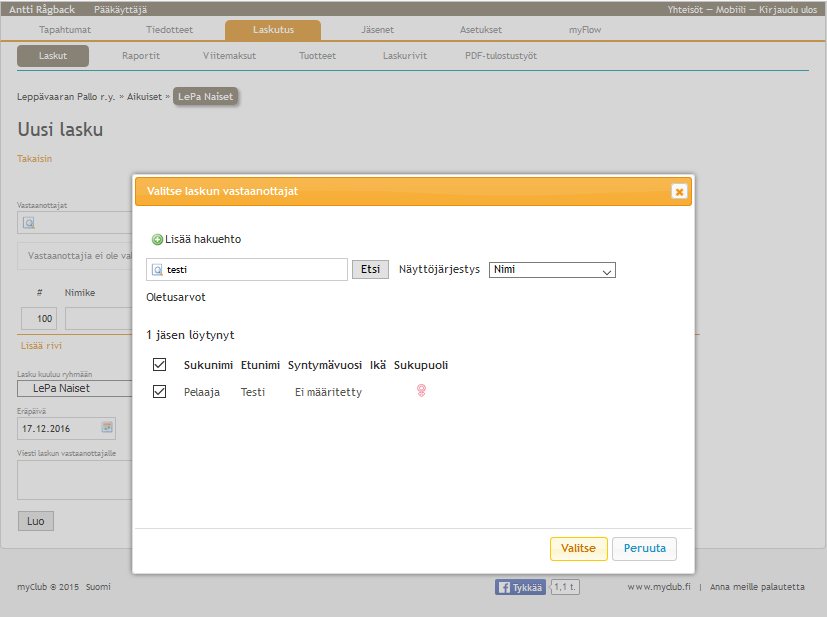Click the Facebook Tykkää icon button
The image size is (827, 617).
(520, 587)
